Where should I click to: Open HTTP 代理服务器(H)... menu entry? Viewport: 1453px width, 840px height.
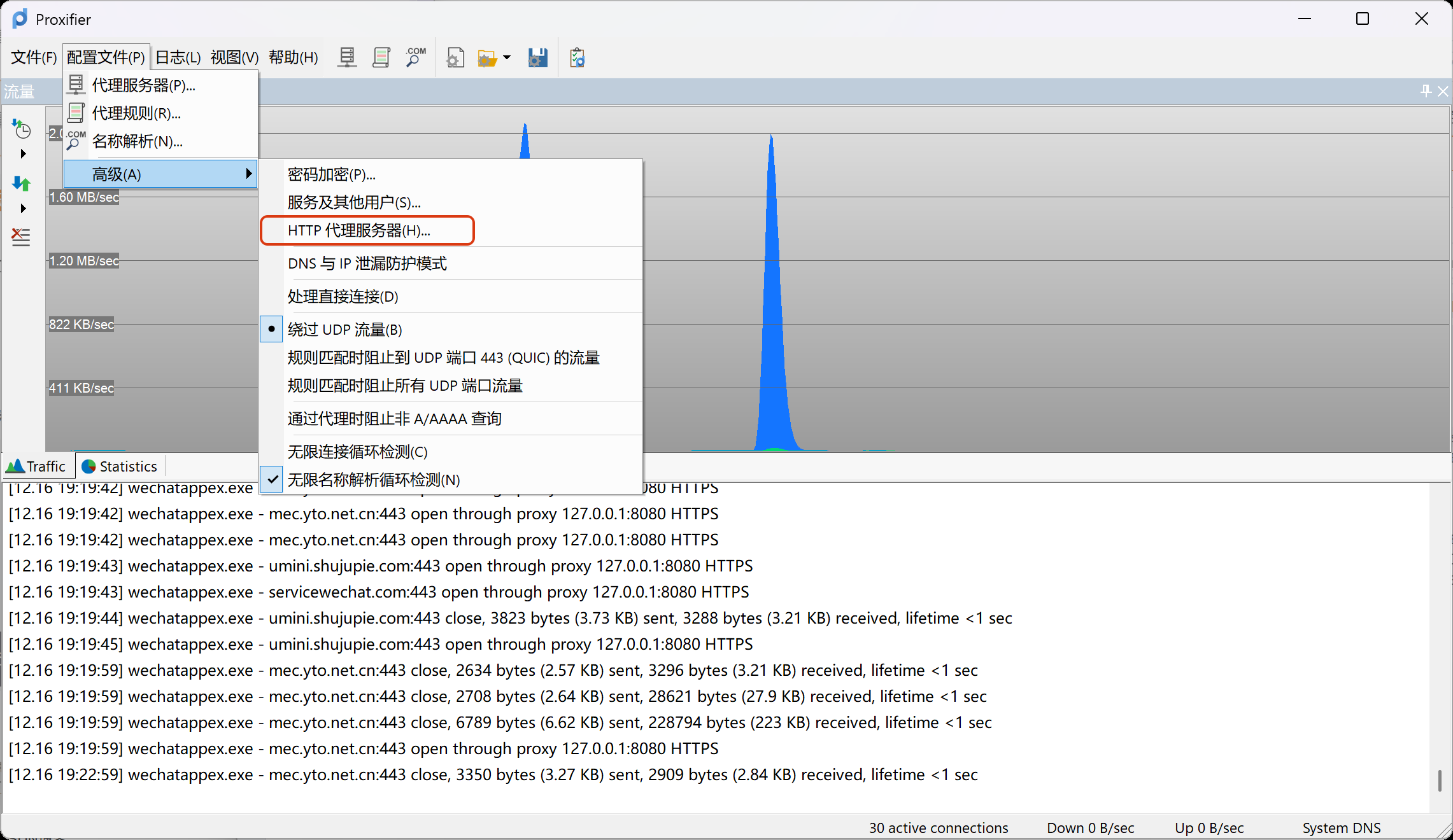tap(359, 230)
